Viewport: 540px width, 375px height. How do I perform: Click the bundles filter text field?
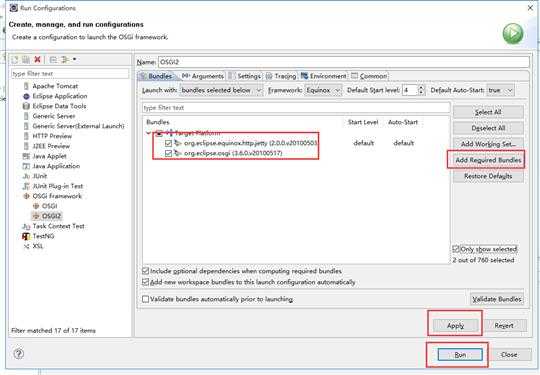point(296,108)
